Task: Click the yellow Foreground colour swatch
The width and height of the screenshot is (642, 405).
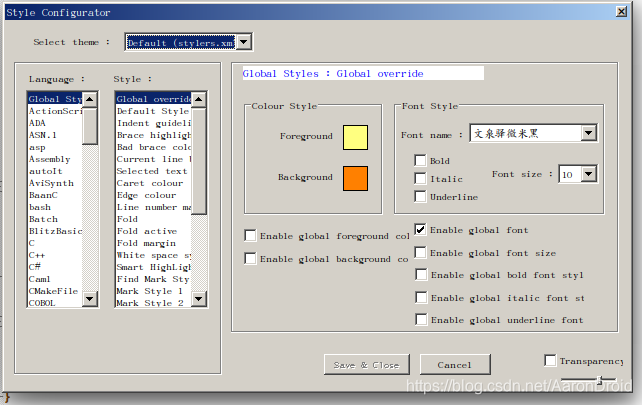Action: (x=355, y=137)
